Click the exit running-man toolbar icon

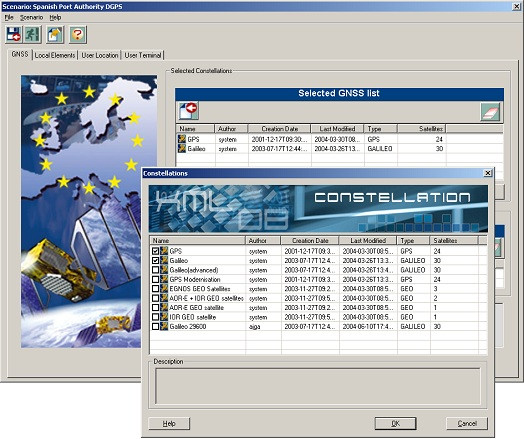(x=32, y=34)
